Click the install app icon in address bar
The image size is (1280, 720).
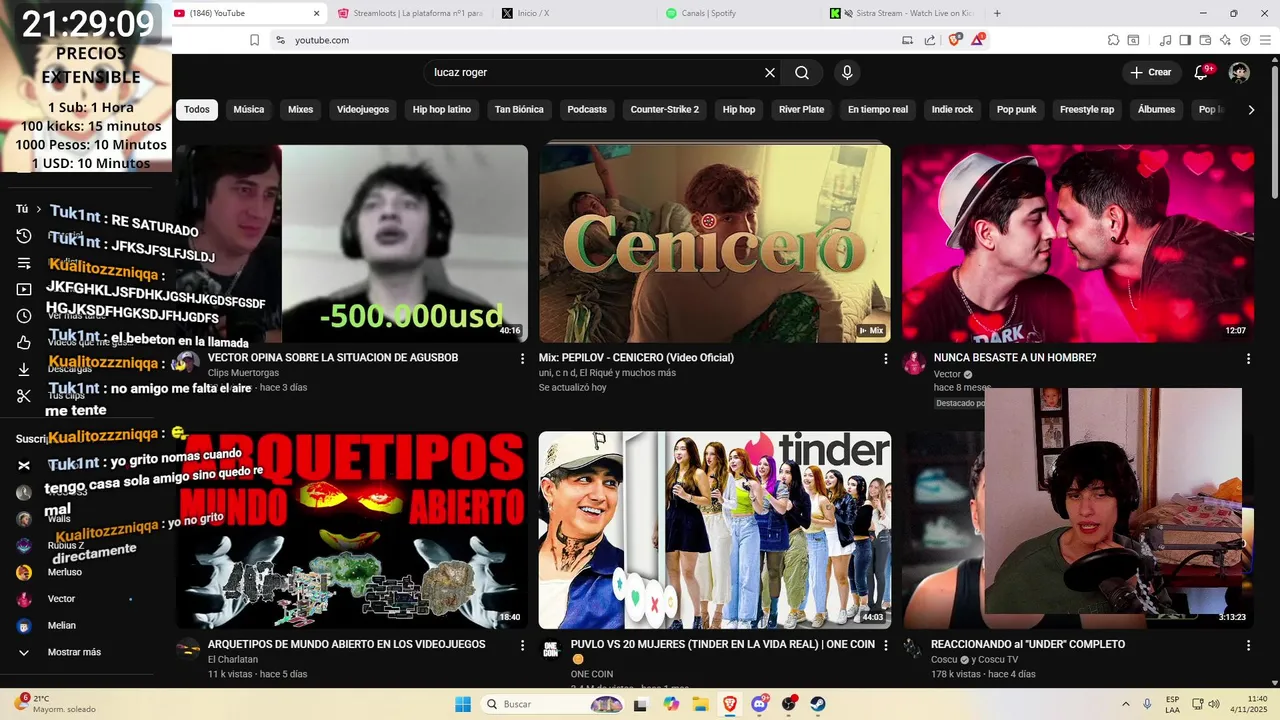[908, 40]
